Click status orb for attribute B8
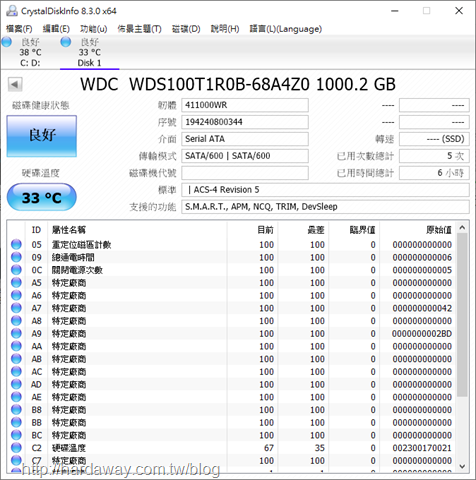This screenshot has width=476, height=480. click(x=16, y=409)
